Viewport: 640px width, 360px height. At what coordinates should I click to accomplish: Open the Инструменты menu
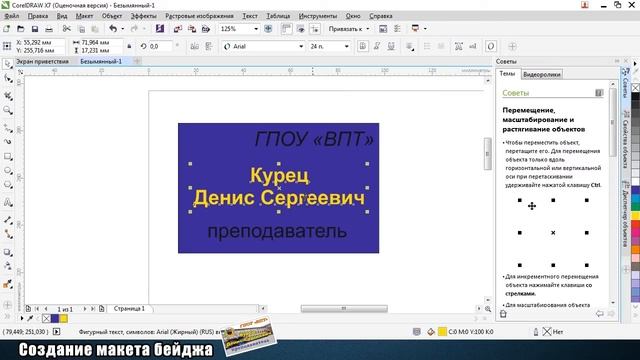coord(318,16)
